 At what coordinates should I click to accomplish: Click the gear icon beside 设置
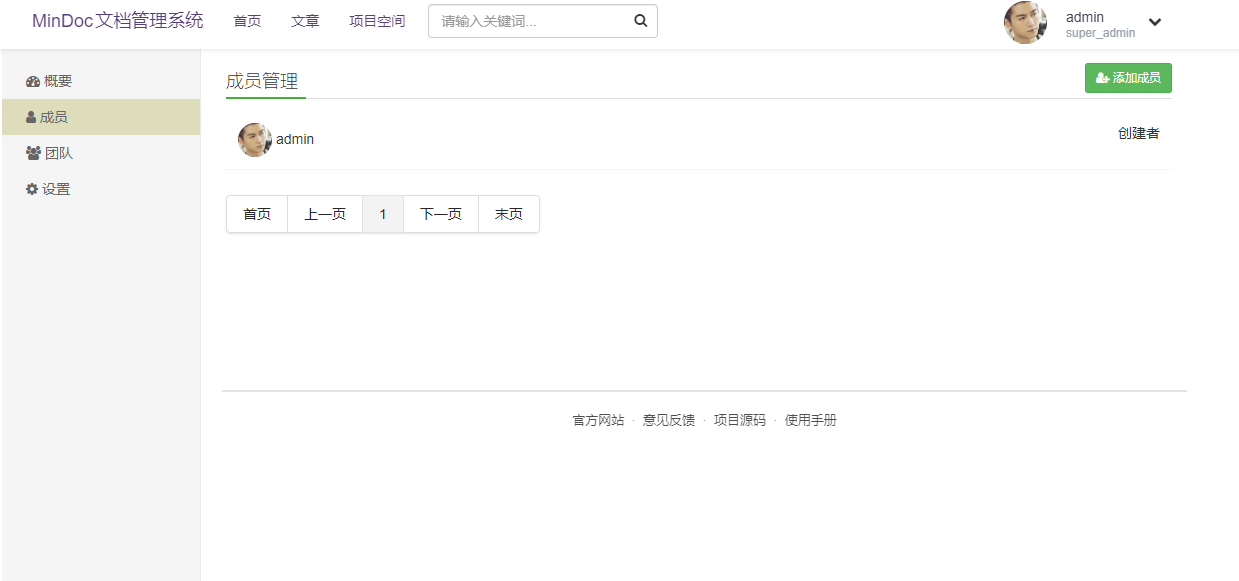click(x=32, y=190)
